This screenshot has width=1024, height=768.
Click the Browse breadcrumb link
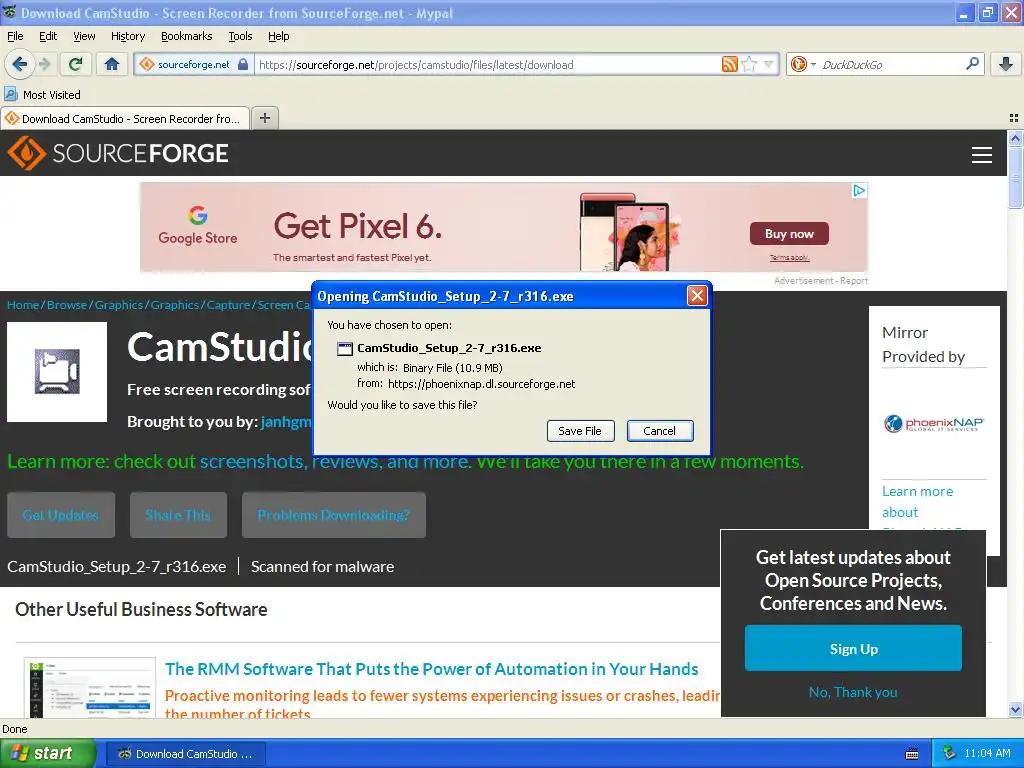point(67,305)
